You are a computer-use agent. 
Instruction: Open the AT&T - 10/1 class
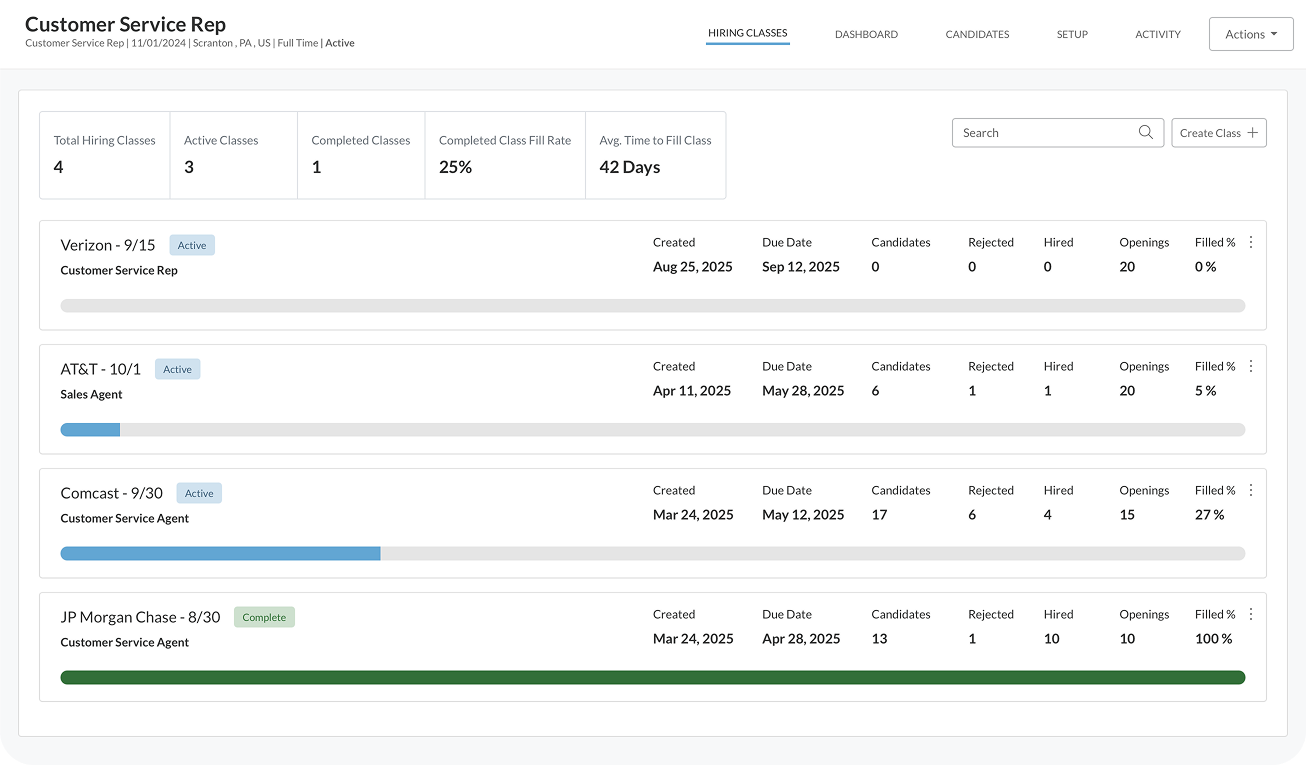(x=101, y=369)
